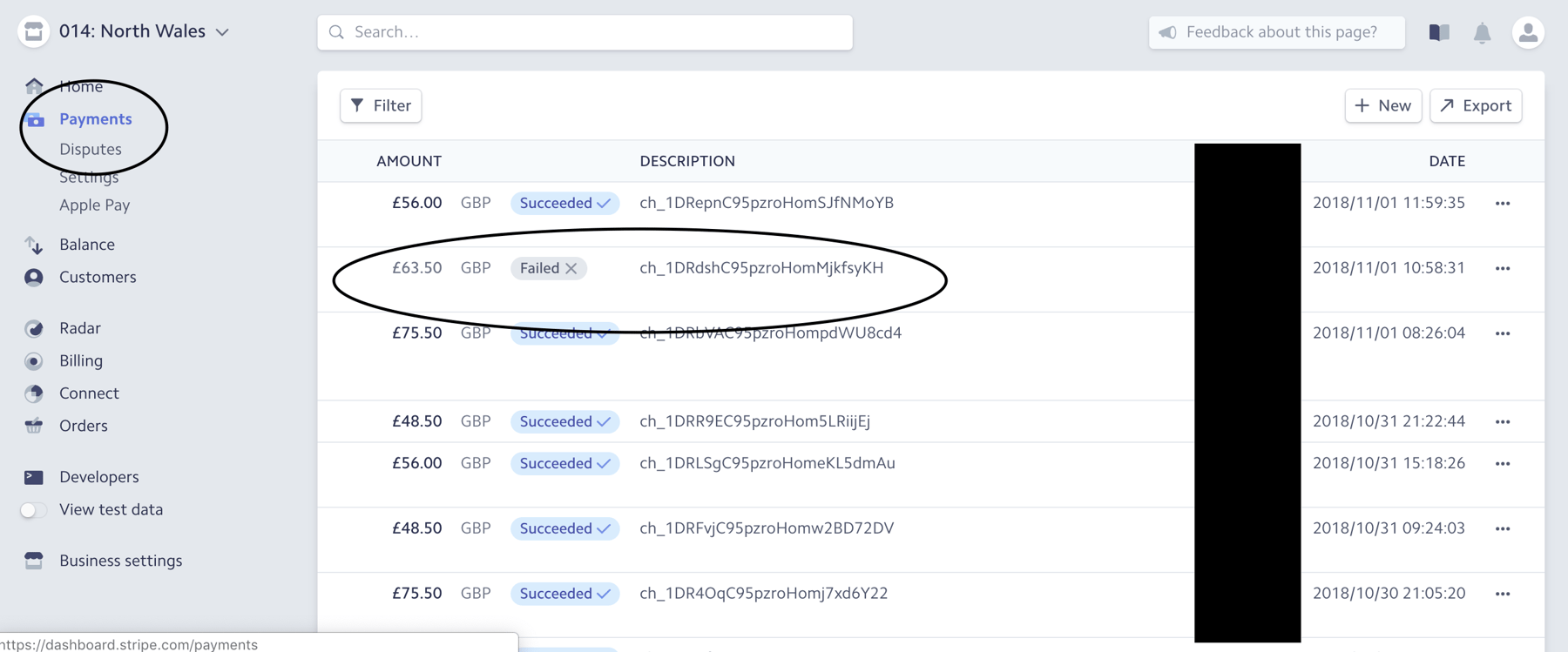Open Balance section

(87, 245)
